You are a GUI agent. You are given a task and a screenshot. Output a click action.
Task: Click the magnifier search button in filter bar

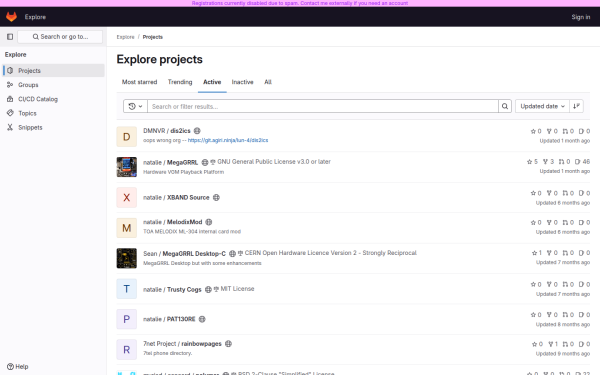pyautogui.click(x=505, y=106)
